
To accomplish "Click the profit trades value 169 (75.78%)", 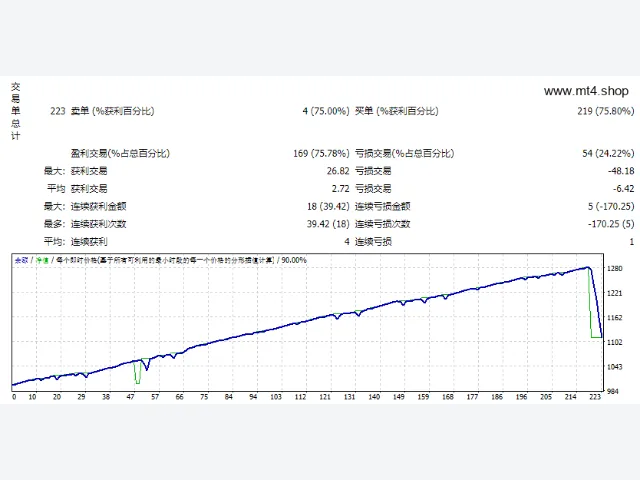I will click(321, 153).
